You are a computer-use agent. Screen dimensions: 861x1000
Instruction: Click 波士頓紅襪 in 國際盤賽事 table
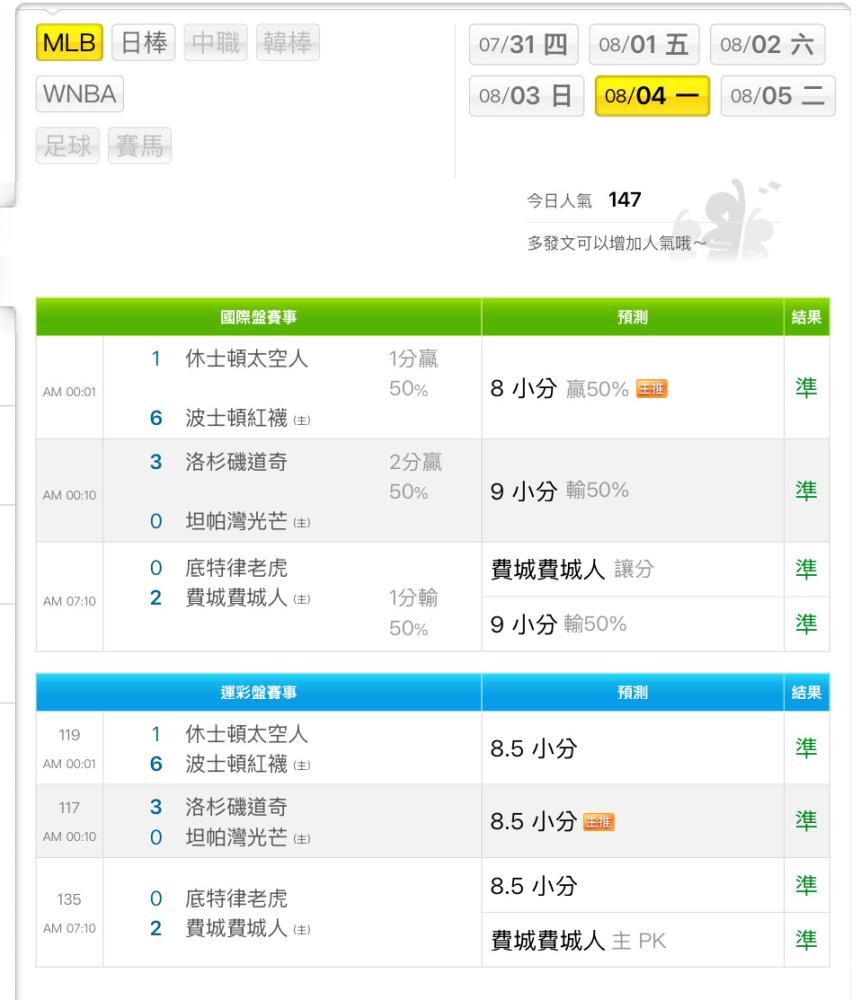(237, 418)
